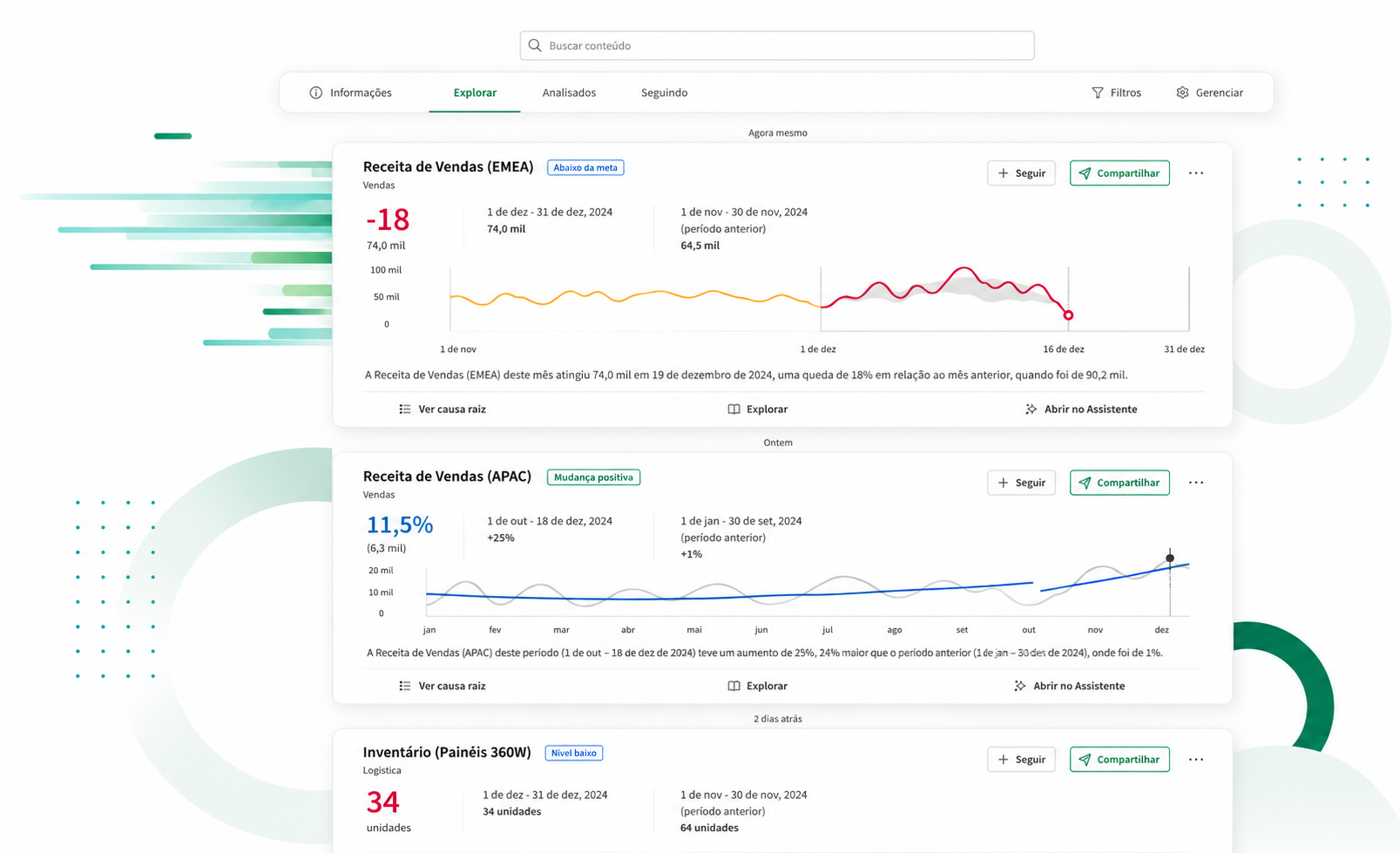Click the 11,5% metric value
1400x853 pixels.
tap(399, 525)
